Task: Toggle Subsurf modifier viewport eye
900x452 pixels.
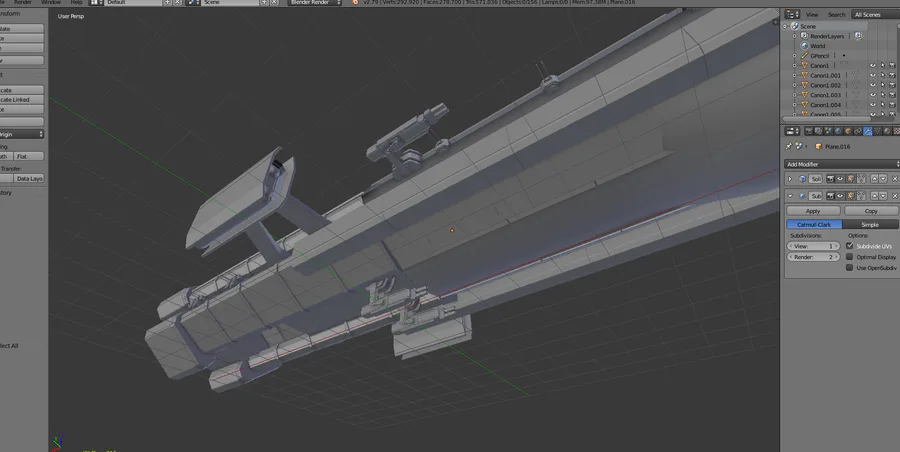Action: pyautogui.click(x=840, y=196)
